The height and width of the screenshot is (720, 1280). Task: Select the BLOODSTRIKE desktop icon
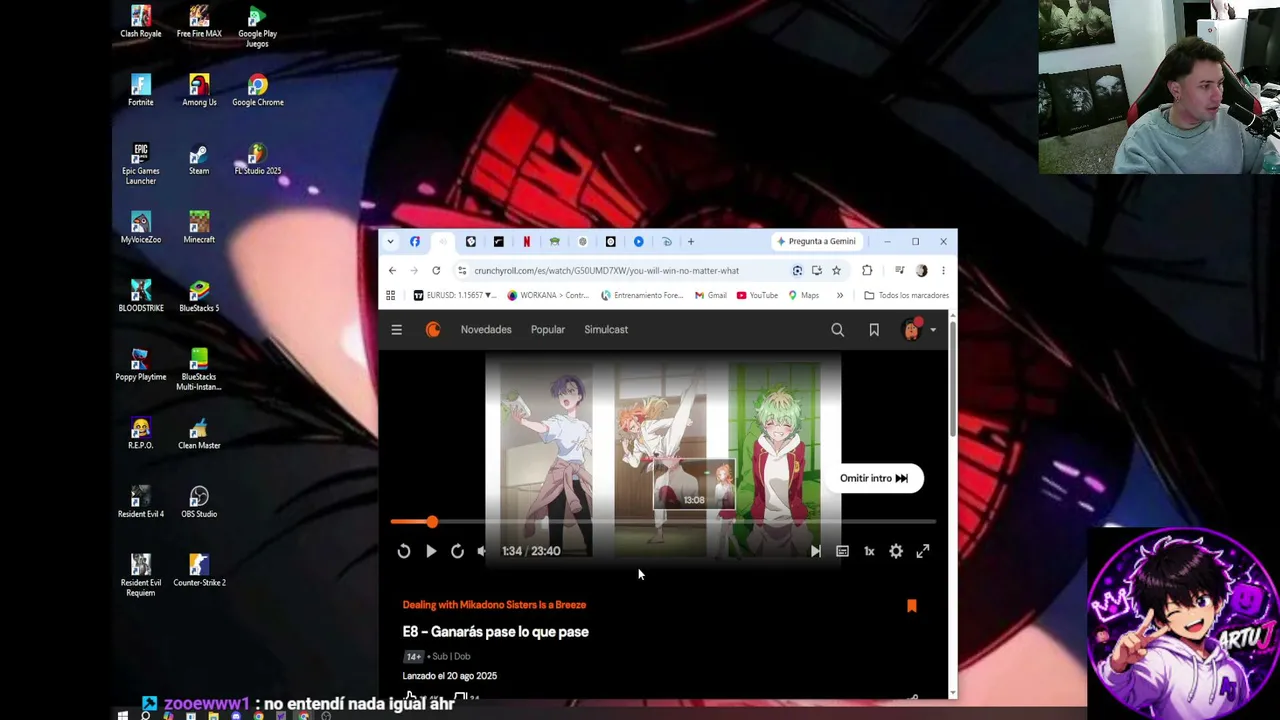tap(141, 296)
